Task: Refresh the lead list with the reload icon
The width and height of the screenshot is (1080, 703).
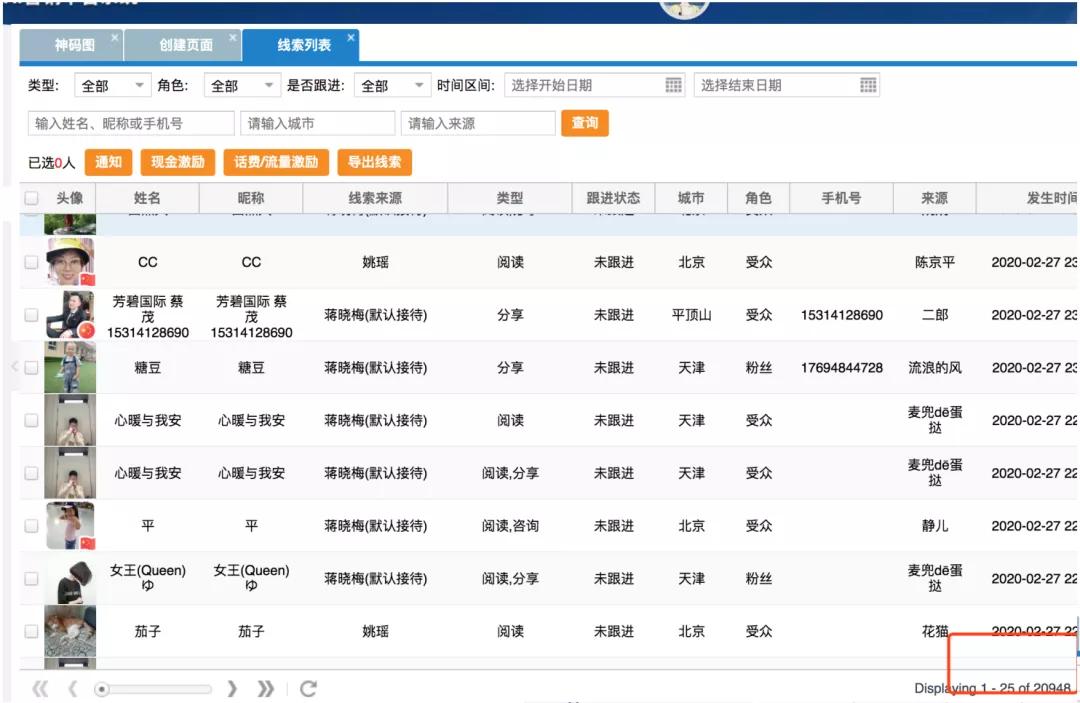Action: pos(308,688)
